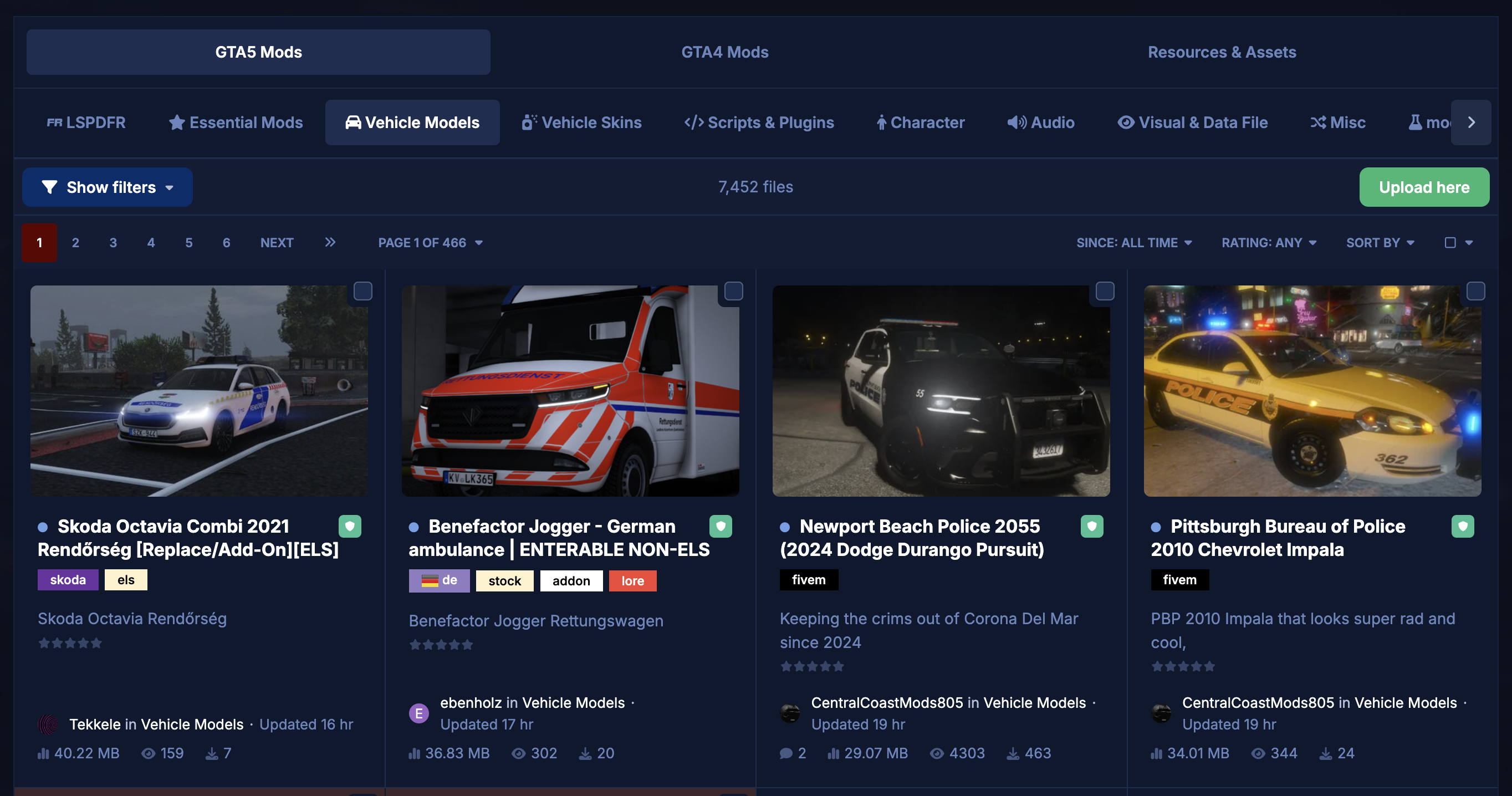This screenshot has width=1512, height=796.
Task: Click the comments icon on Newport Beach card
Action: coord(786,753)
